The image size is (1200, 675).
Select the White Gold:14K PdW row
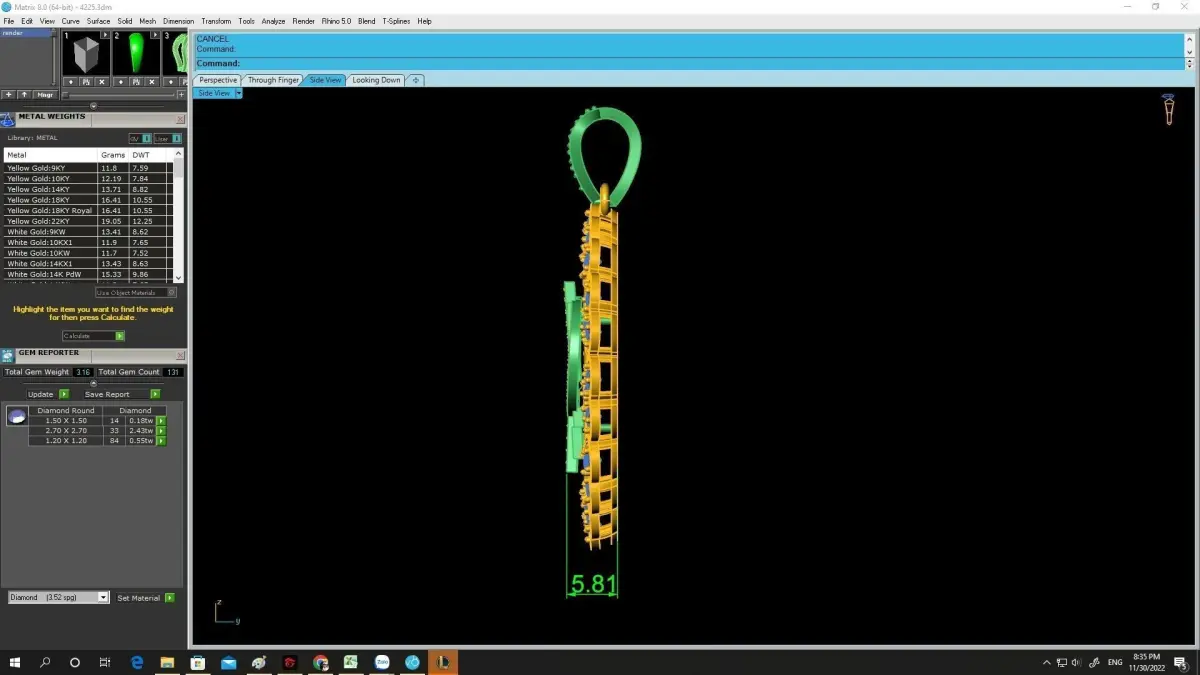point(88,274)
